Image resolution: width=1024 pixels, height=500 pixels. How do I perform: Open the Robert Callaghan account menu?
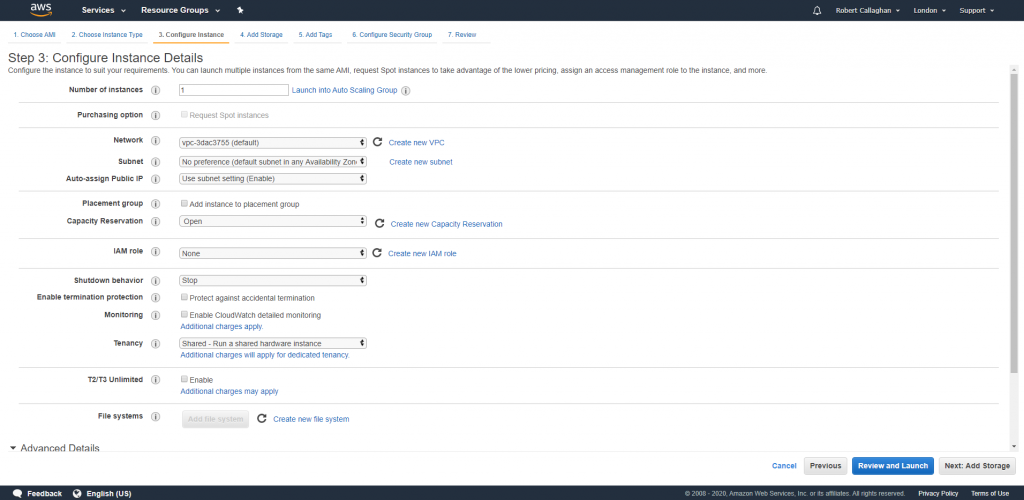[x=868, y=10]
